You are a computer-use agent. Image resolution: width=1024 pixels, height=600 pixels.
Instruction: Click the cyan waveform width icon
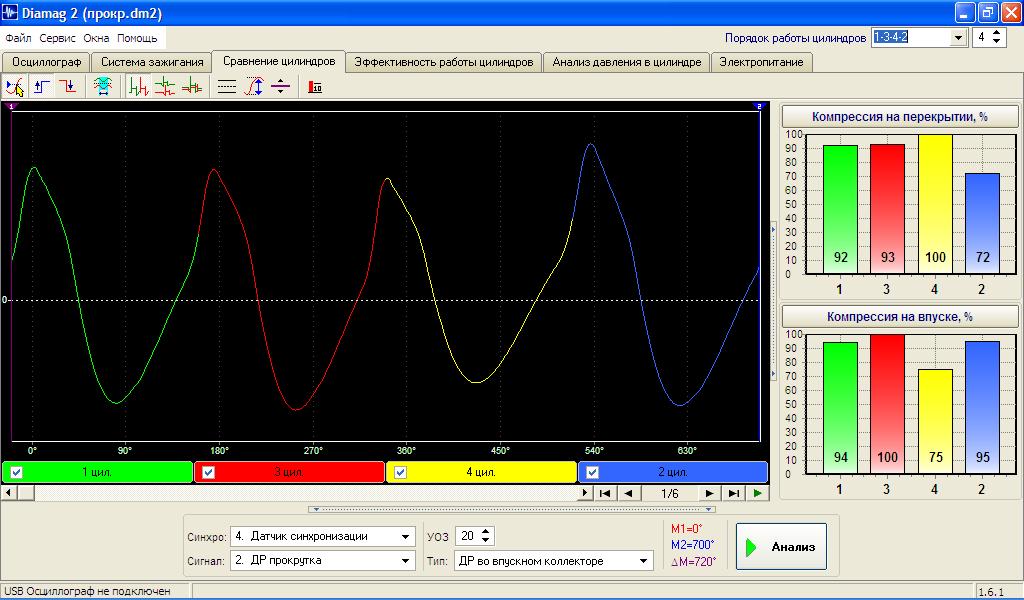(103, 86)
